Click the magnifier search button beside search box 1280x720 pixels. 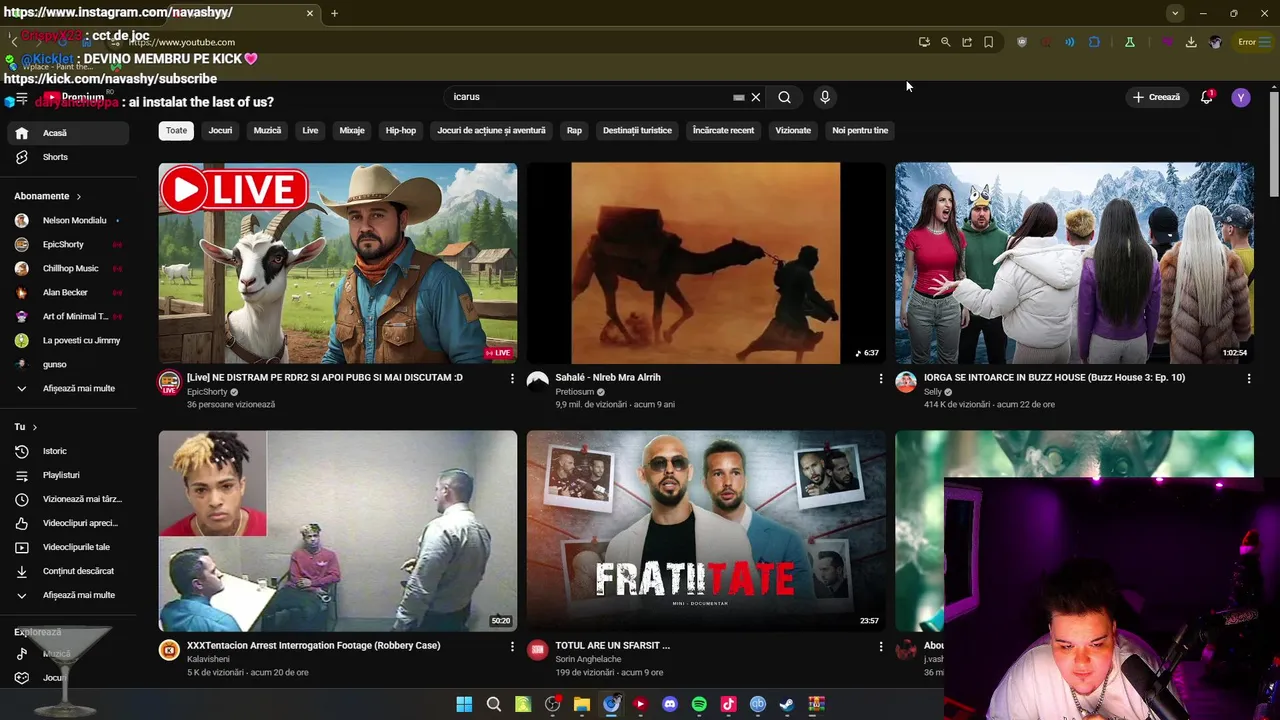tap(784, 97)
